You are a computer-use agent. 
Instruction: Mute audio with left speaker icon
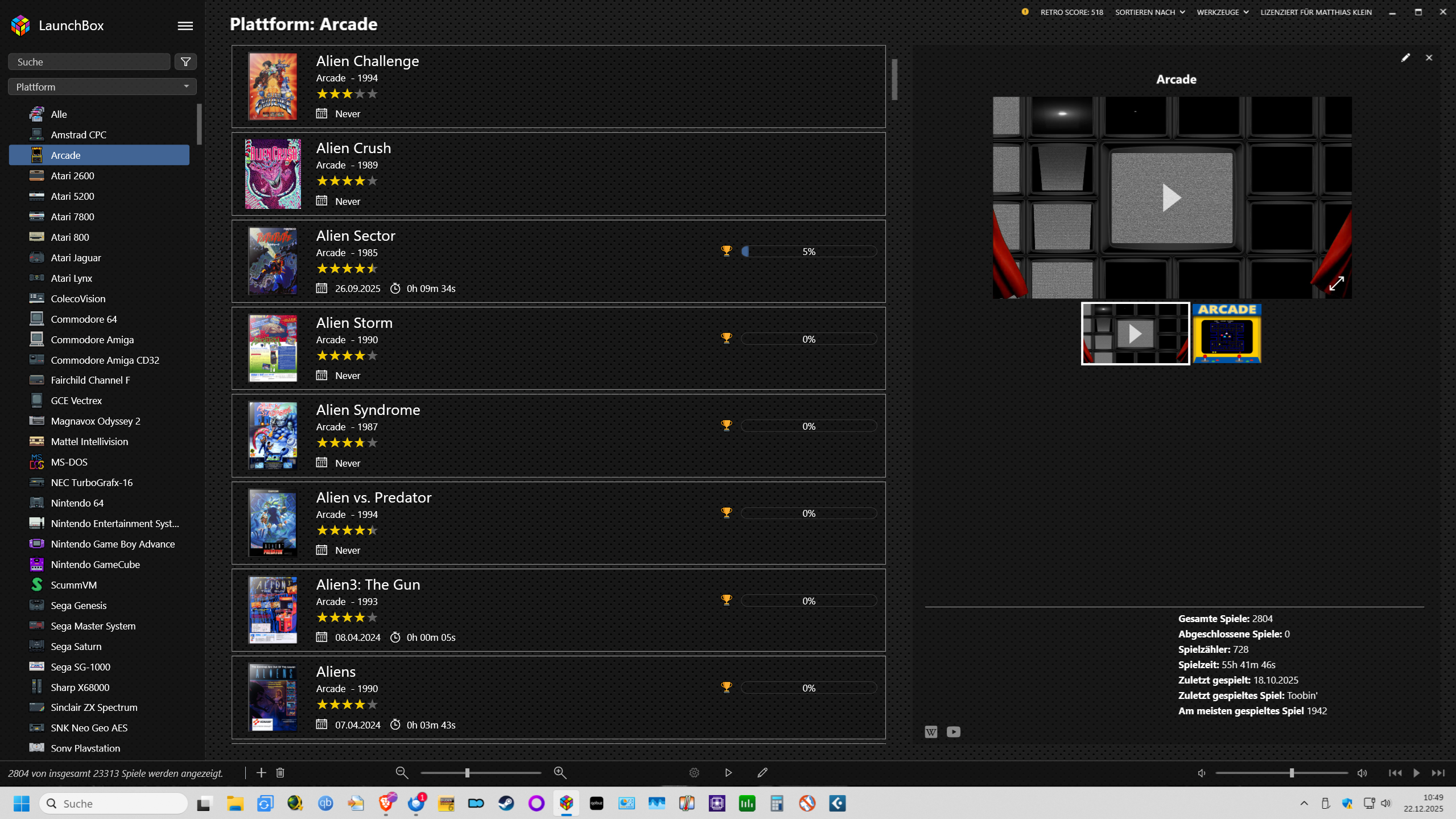1202,773
